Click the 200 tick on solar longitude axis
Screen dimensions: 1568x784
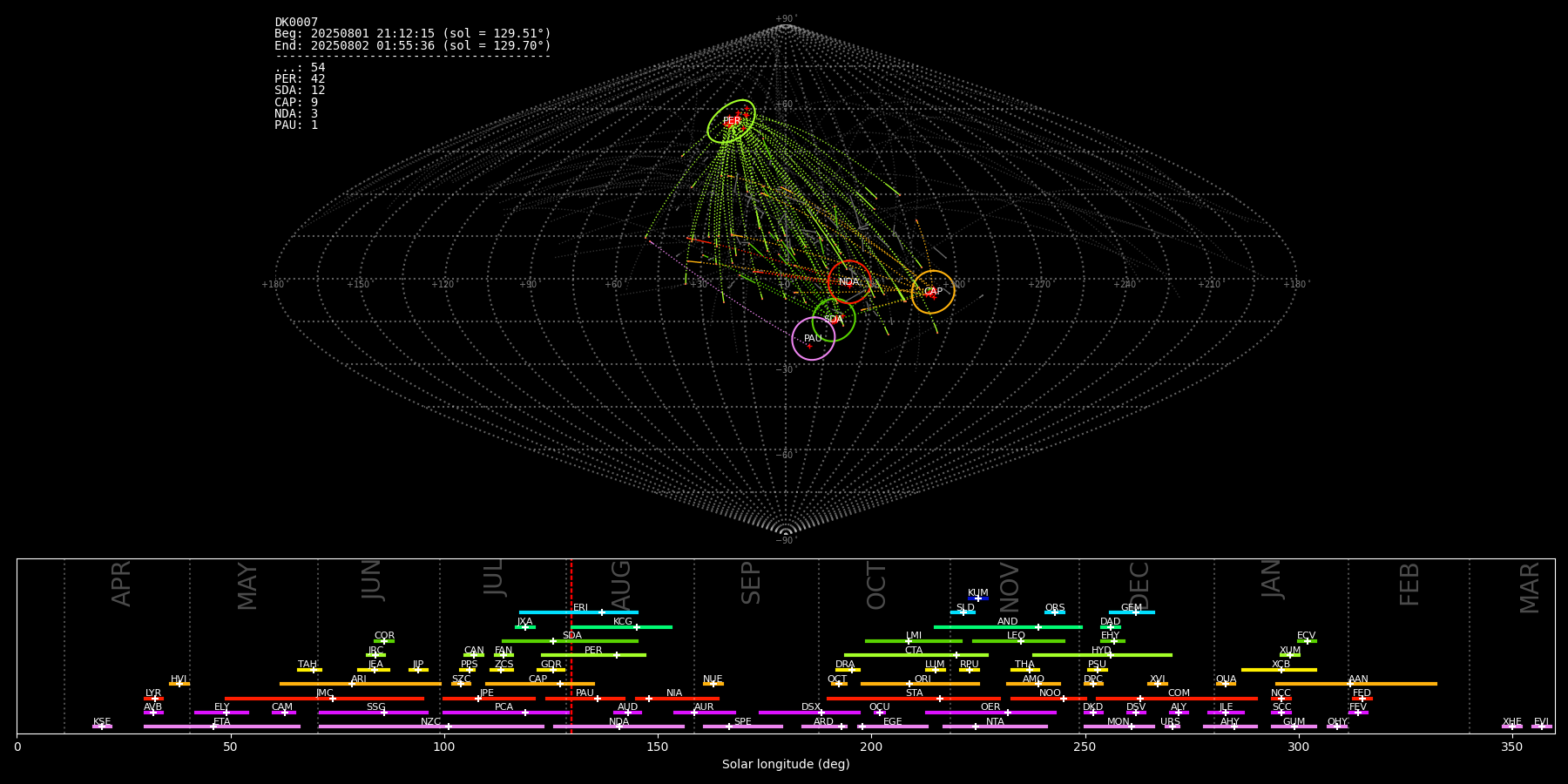point(871,747)
